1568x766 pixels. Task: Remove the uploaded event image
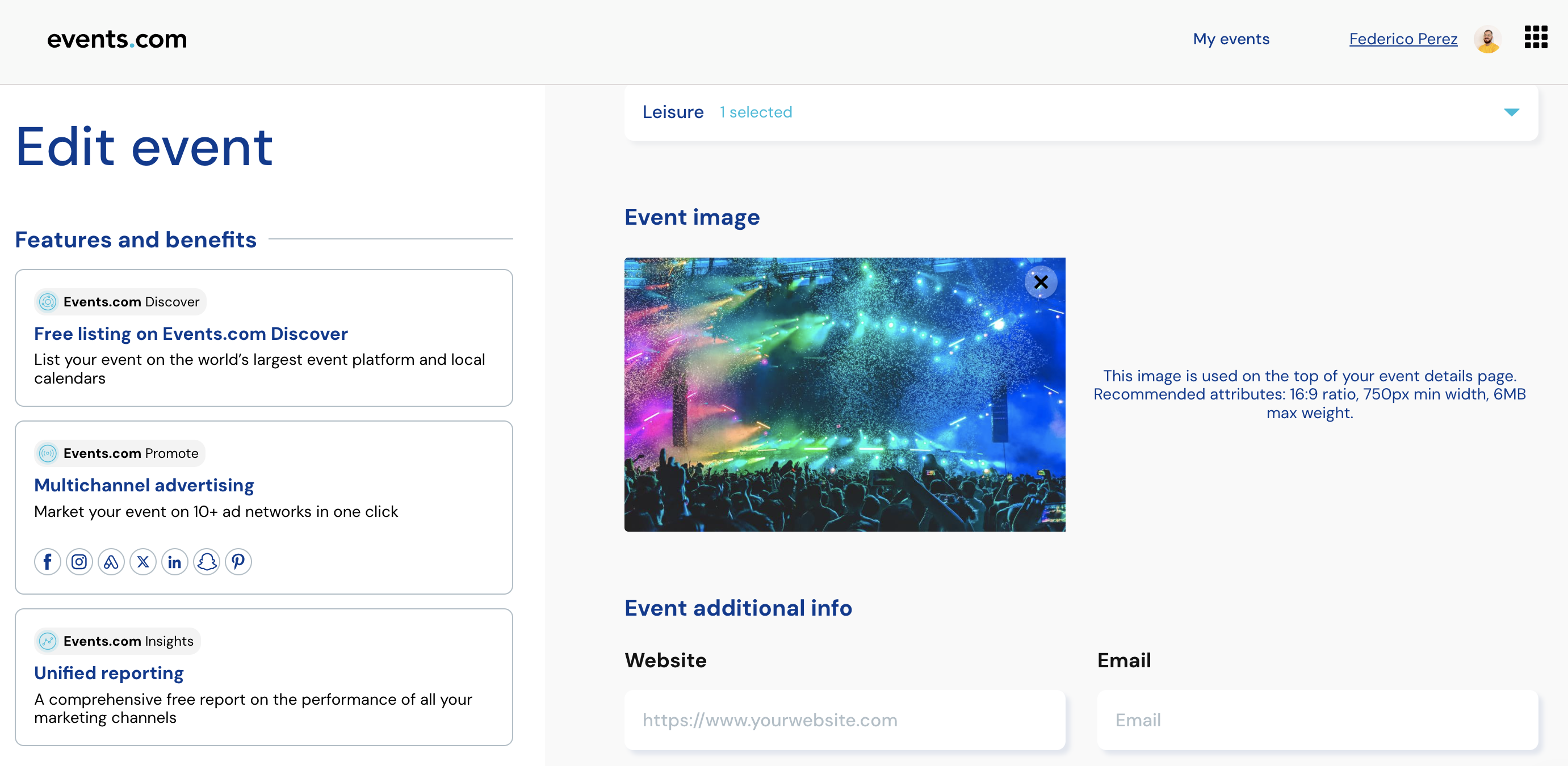pos(1041,283)
